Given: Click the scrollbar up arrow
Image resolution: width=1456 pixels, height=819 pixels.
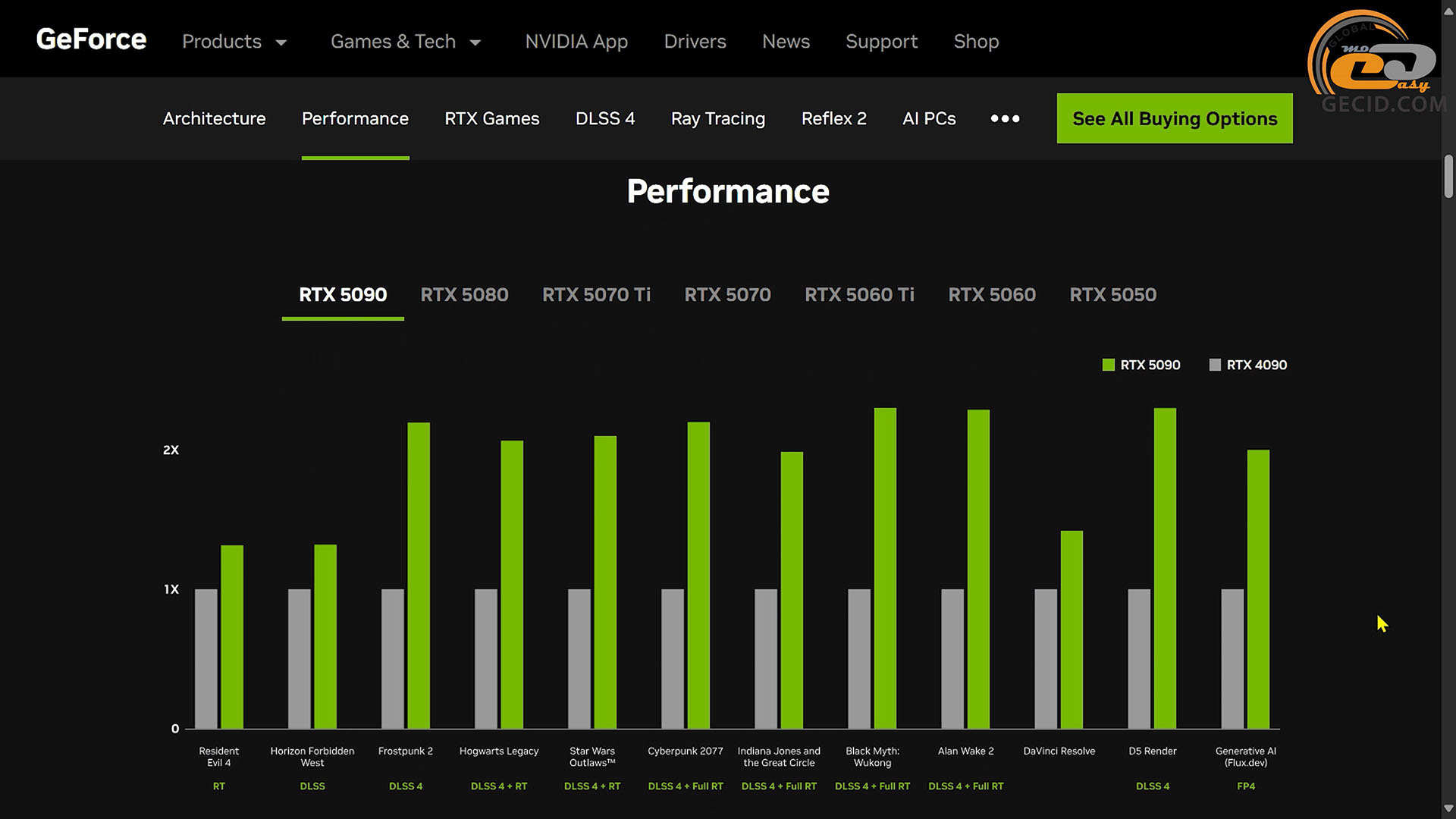Looking at the screenshot, I should coord(1448,11).
